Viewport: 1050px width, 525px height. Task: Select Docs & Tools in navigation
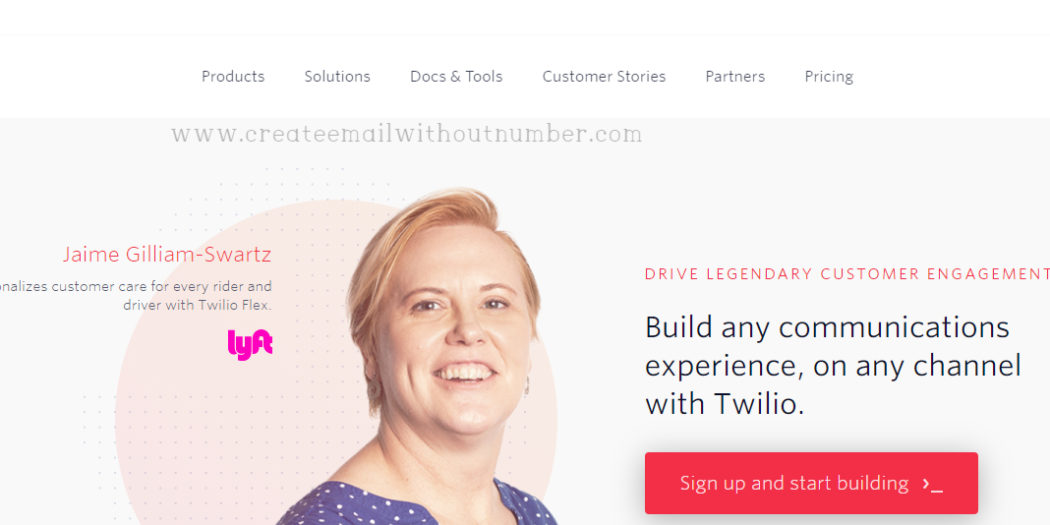coord(456,76)
